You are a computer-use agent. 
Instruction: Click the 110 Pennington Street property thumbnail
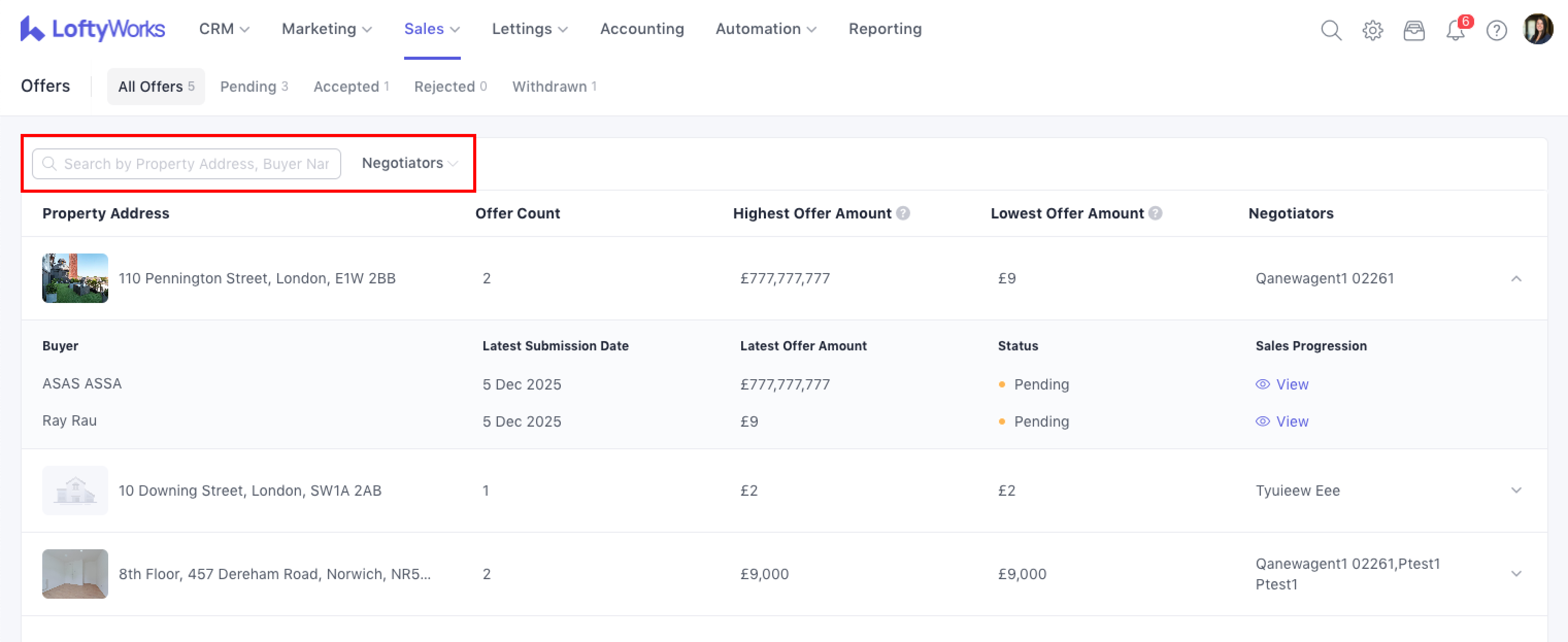[x=75, y=278]
